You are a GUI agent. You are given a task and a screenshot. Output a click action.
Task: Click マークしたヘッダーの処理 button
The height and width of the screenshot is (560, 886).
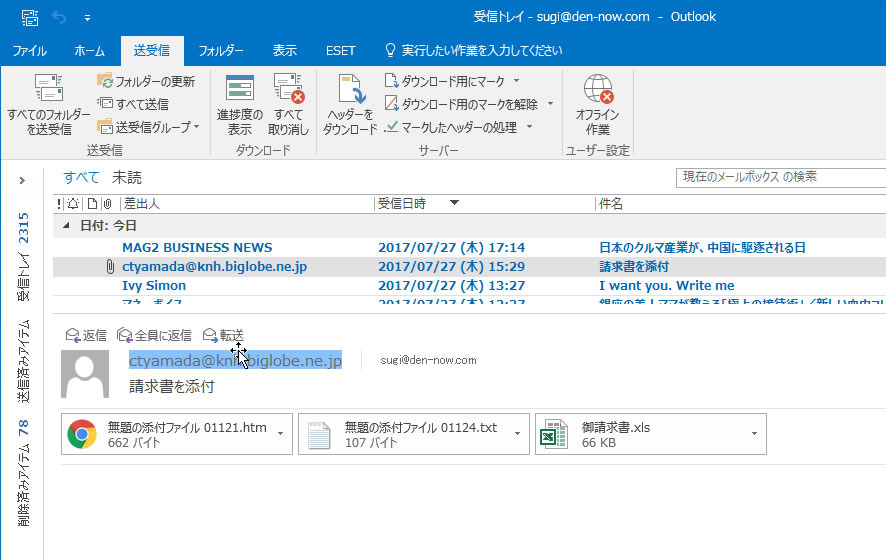pyautogui.click(x=450, y=127)
